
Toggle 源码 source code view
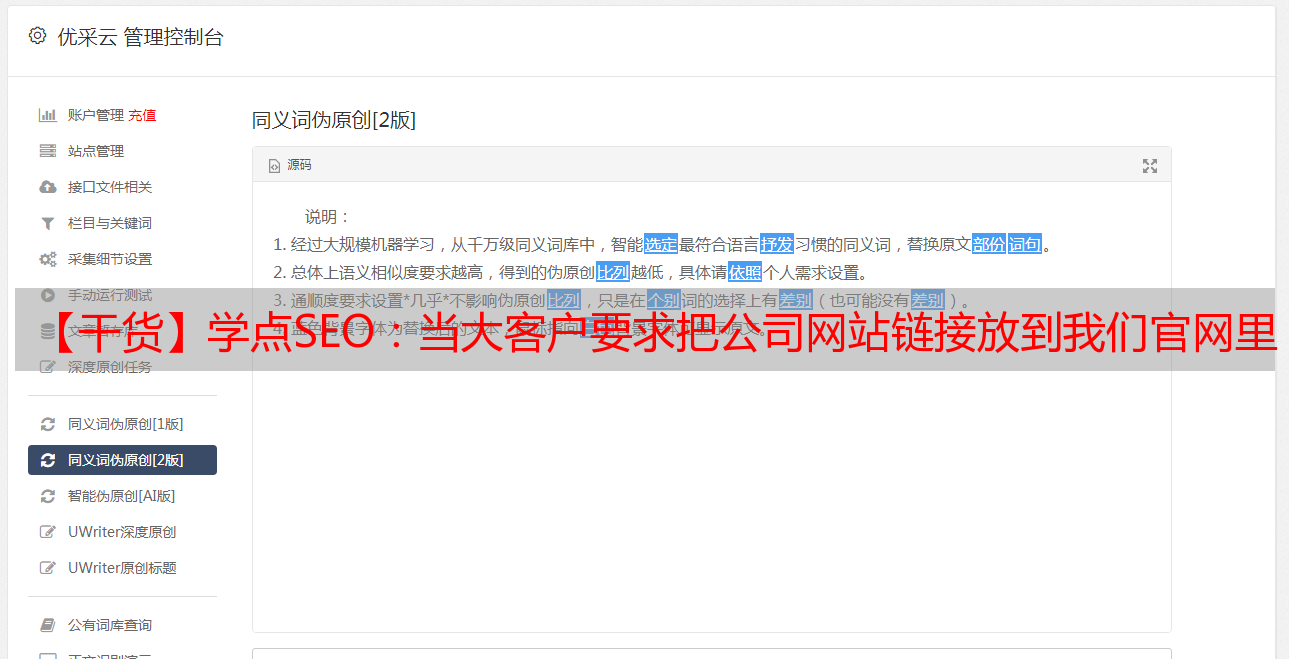pyautogui.click(x=290, y=165)
